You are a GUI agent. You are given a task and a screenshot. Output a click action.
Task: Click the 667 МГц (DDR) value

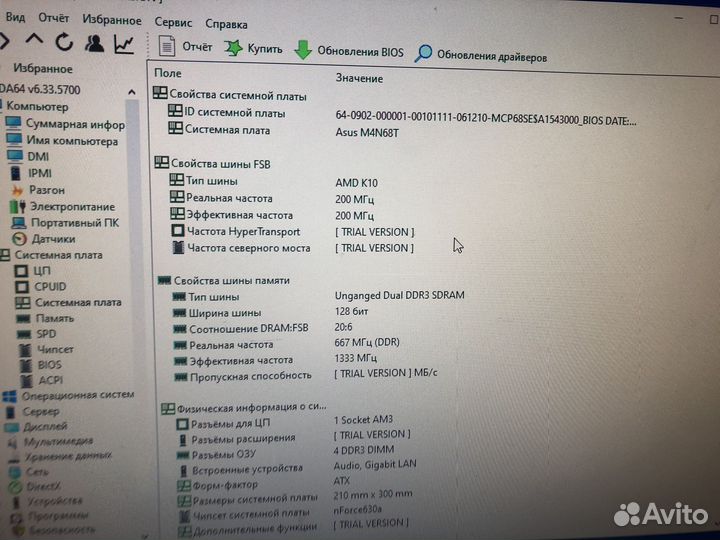(367, 342)
